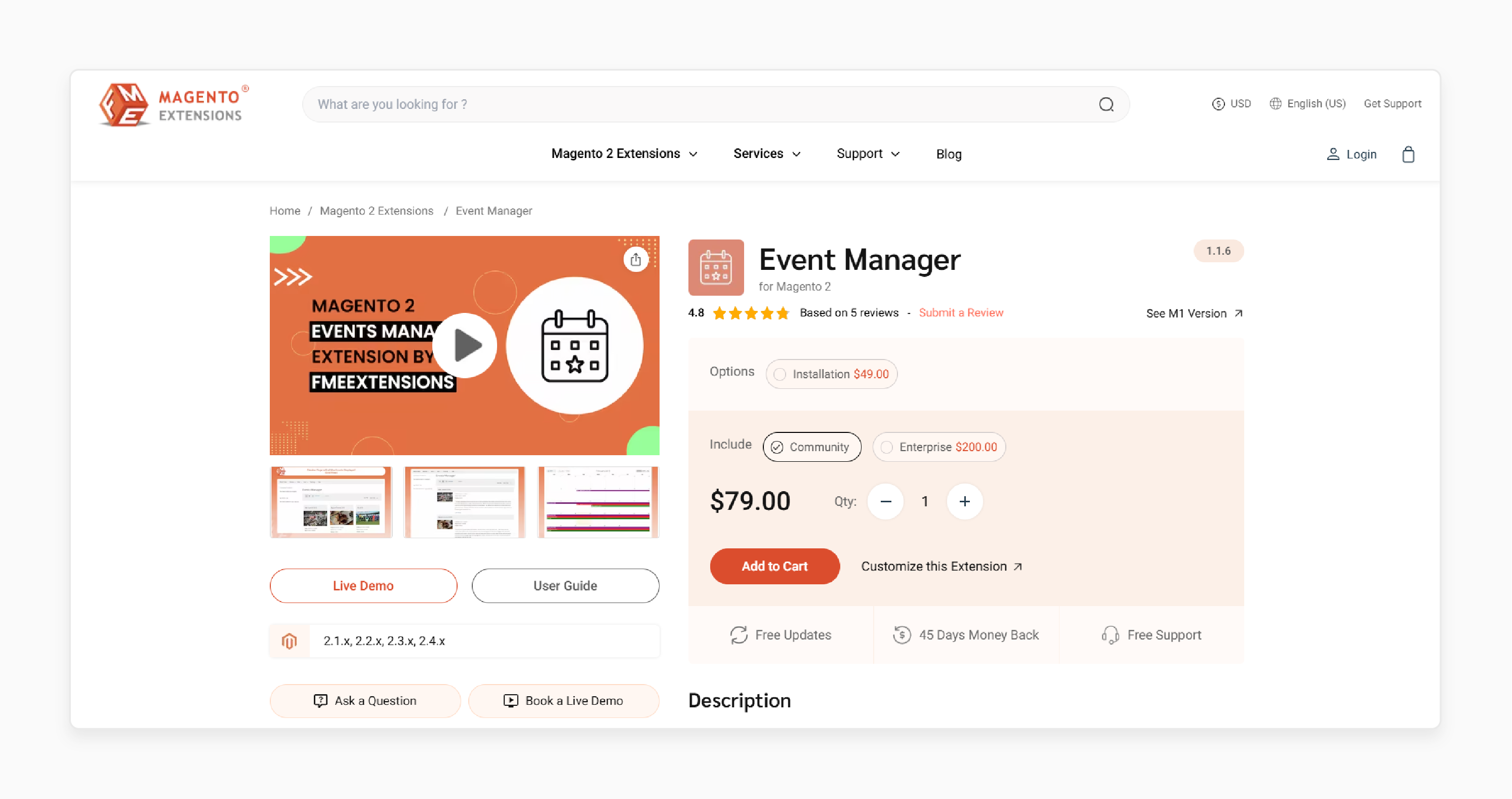Image resolution: width=1512 pixels, height=799 pixels.
Task: Click the Event Manager breadcrumb
Action: pyautogui.click(x=494, y=211)
